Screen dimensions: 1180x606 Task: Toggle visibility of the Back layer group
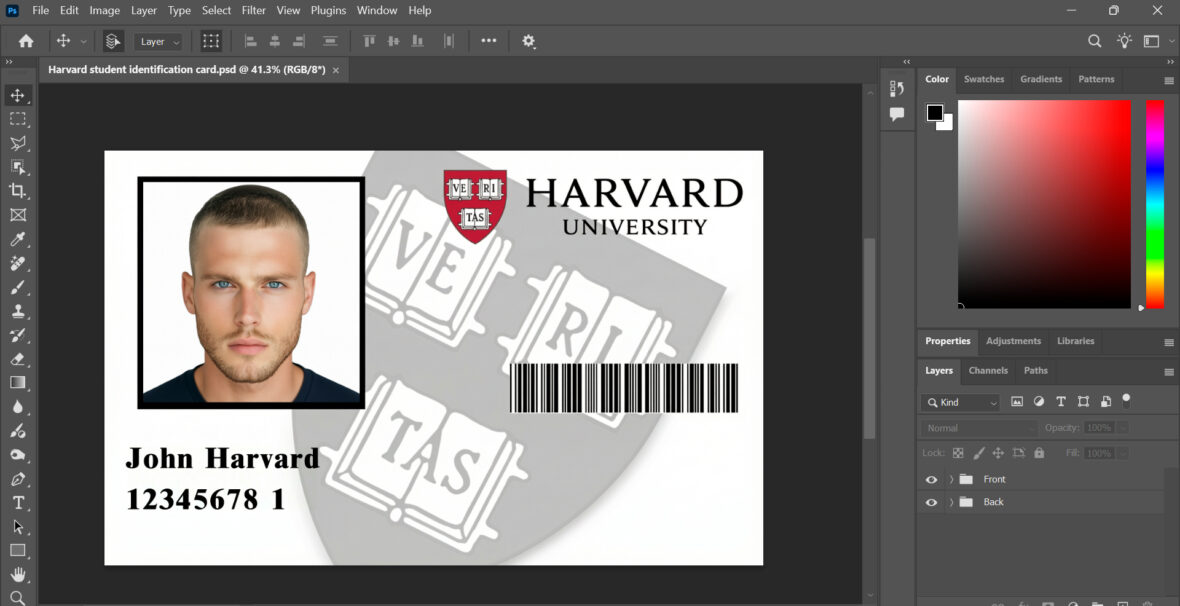pyautogui.click(x=930, y=502)
